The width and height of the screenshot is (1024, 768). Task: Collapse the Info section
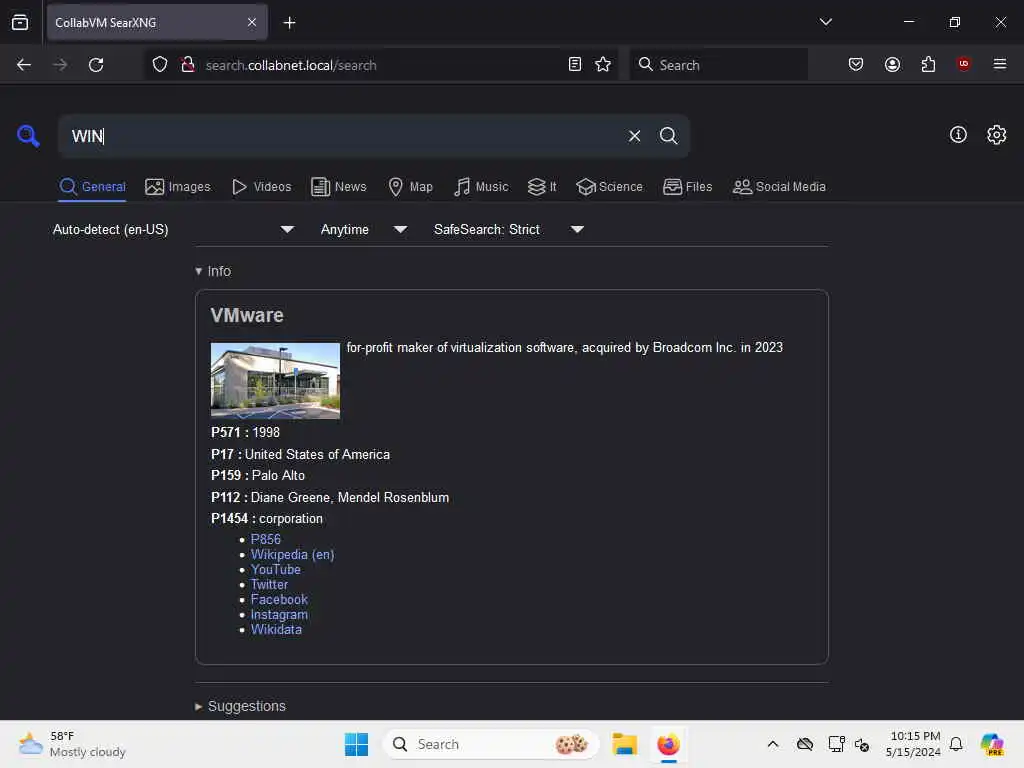click(x=213, y=271)
